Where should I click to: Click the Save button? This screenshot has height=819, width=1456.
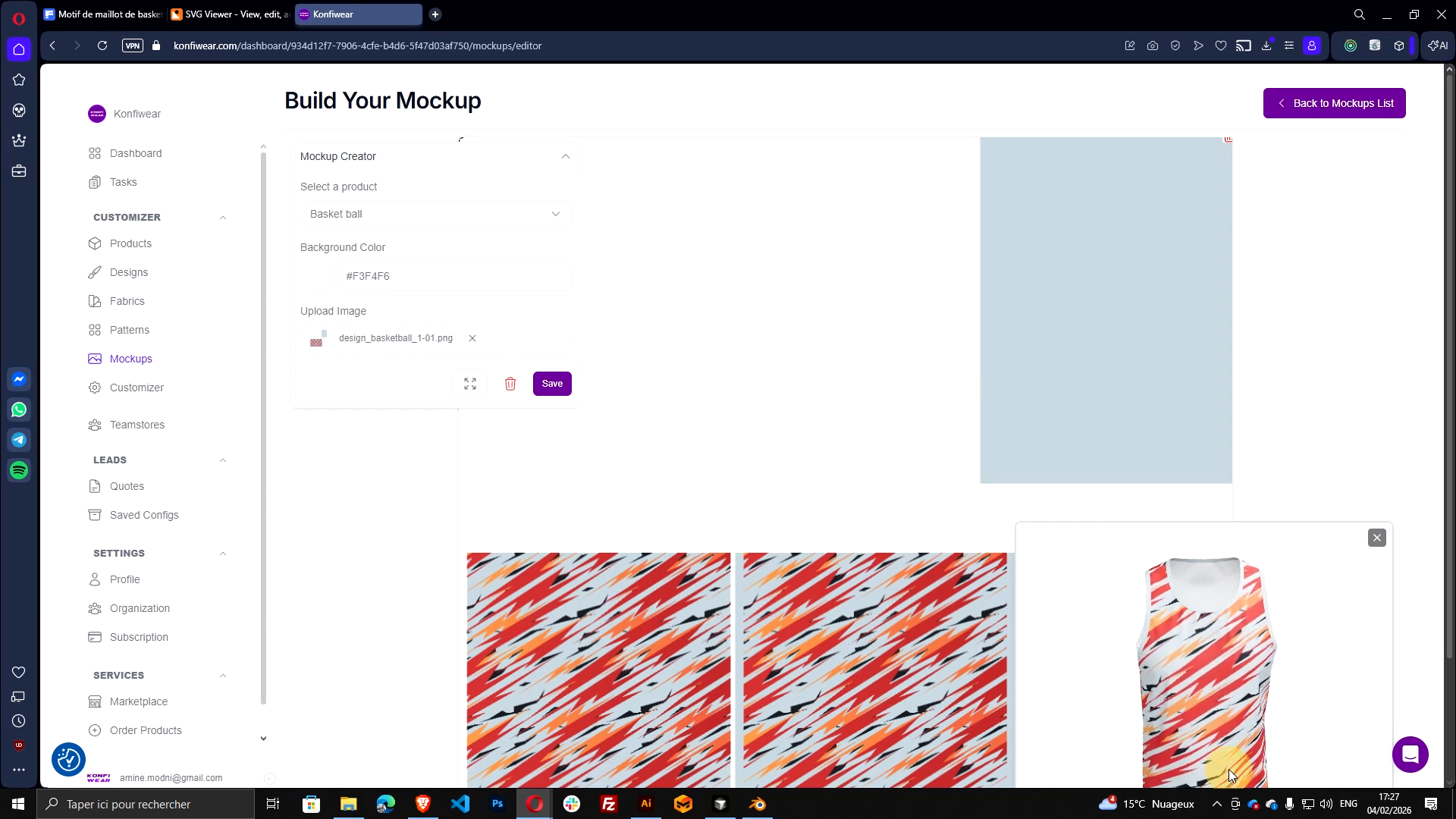[552, 384]
